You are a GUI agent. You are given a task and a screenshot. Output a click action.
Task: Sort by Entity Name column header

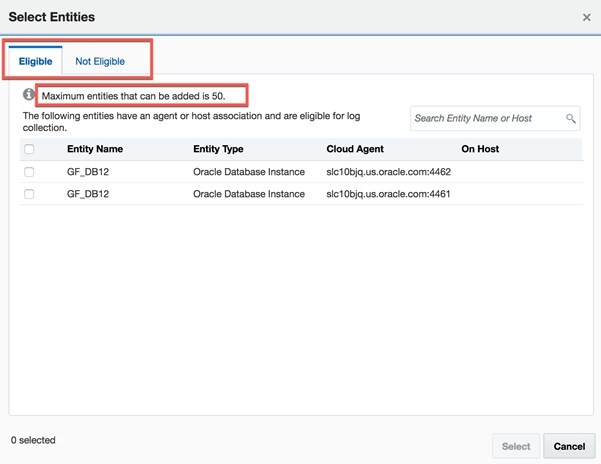click(x=95, y=149)
